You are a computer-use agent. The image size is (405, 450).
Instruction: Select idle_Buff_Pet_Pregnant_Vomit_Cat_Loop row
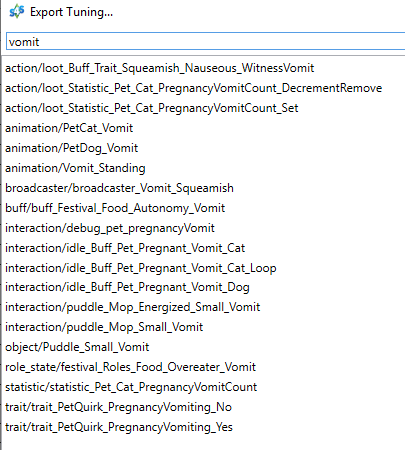coord(141,268)
